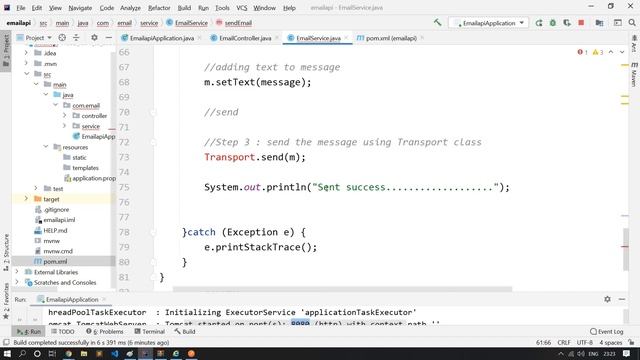
Task: Expand the .mvn folder
Action: 26,63
